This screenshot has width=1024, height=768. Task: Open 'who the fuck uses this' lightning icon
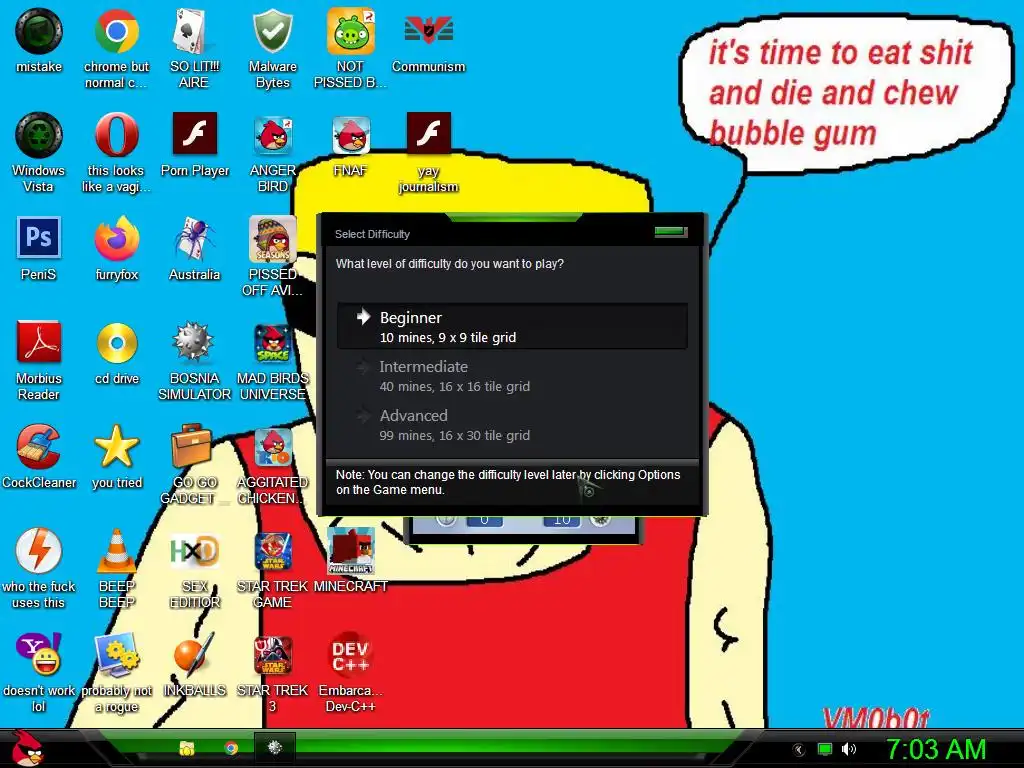pyautogui.click(x=39, y=551)
